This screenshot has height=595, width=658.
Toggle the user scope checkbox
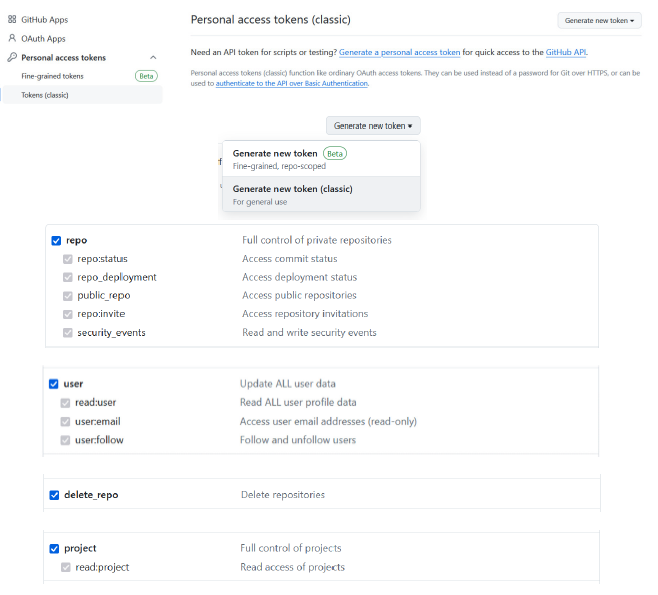(x=54, y=384)
